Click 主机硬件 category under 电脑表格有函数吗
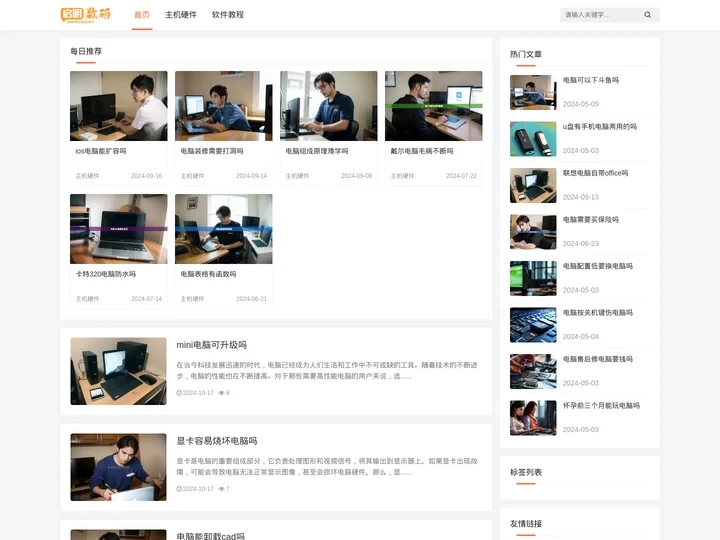The image size is (720, 540). (x=192, y=299)
